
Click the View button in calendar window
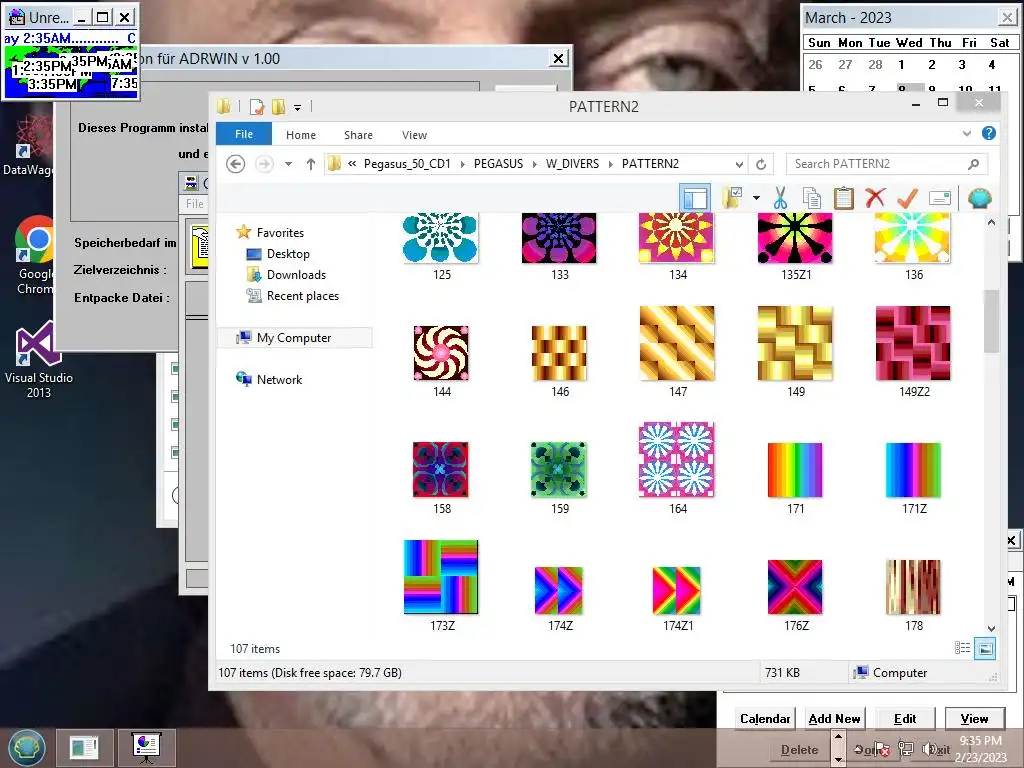(x=974, y=718)
